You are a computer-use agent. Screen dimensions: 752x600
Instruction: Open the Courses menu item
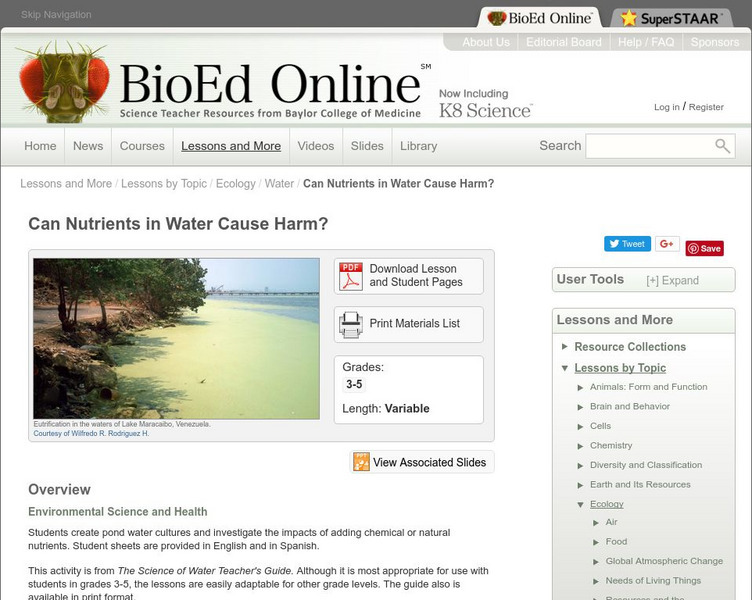[x=142, y=146]
